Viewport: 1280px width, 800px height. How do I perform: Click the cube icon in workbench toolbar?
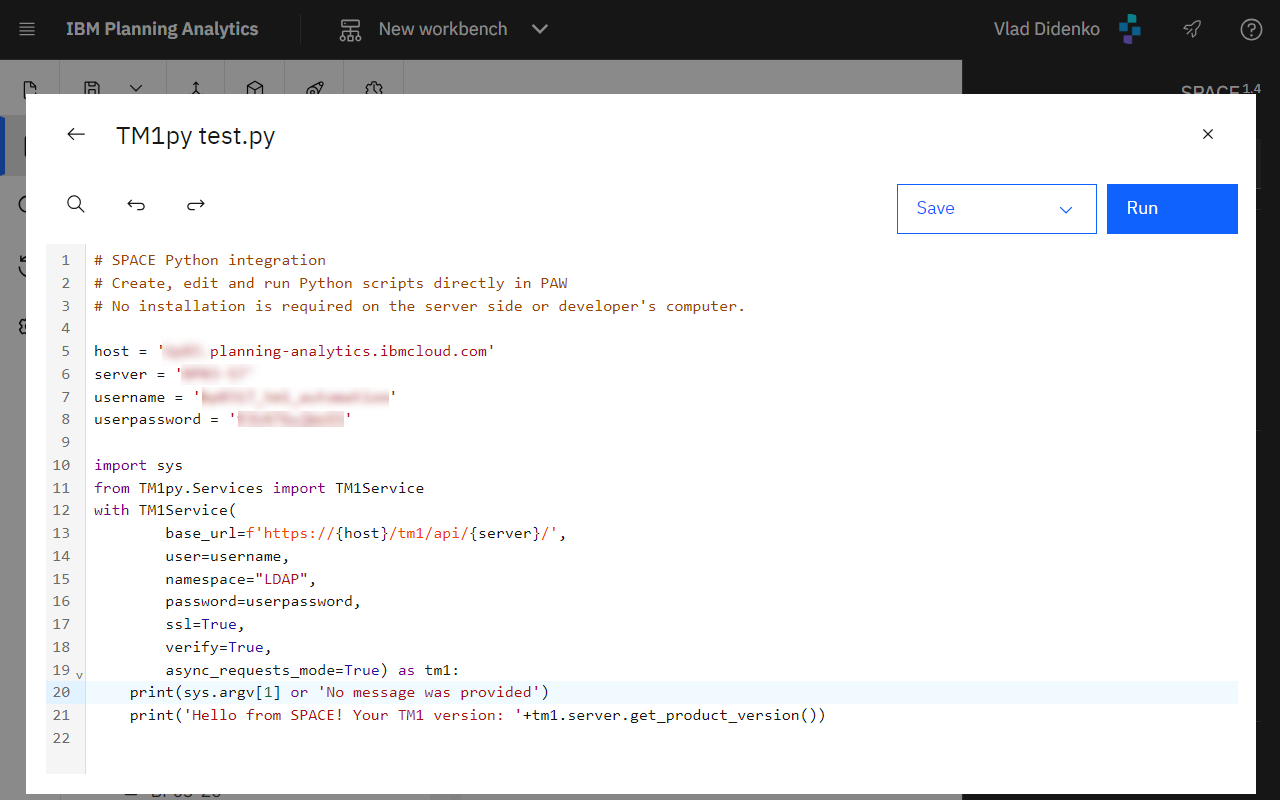point(255,89)
